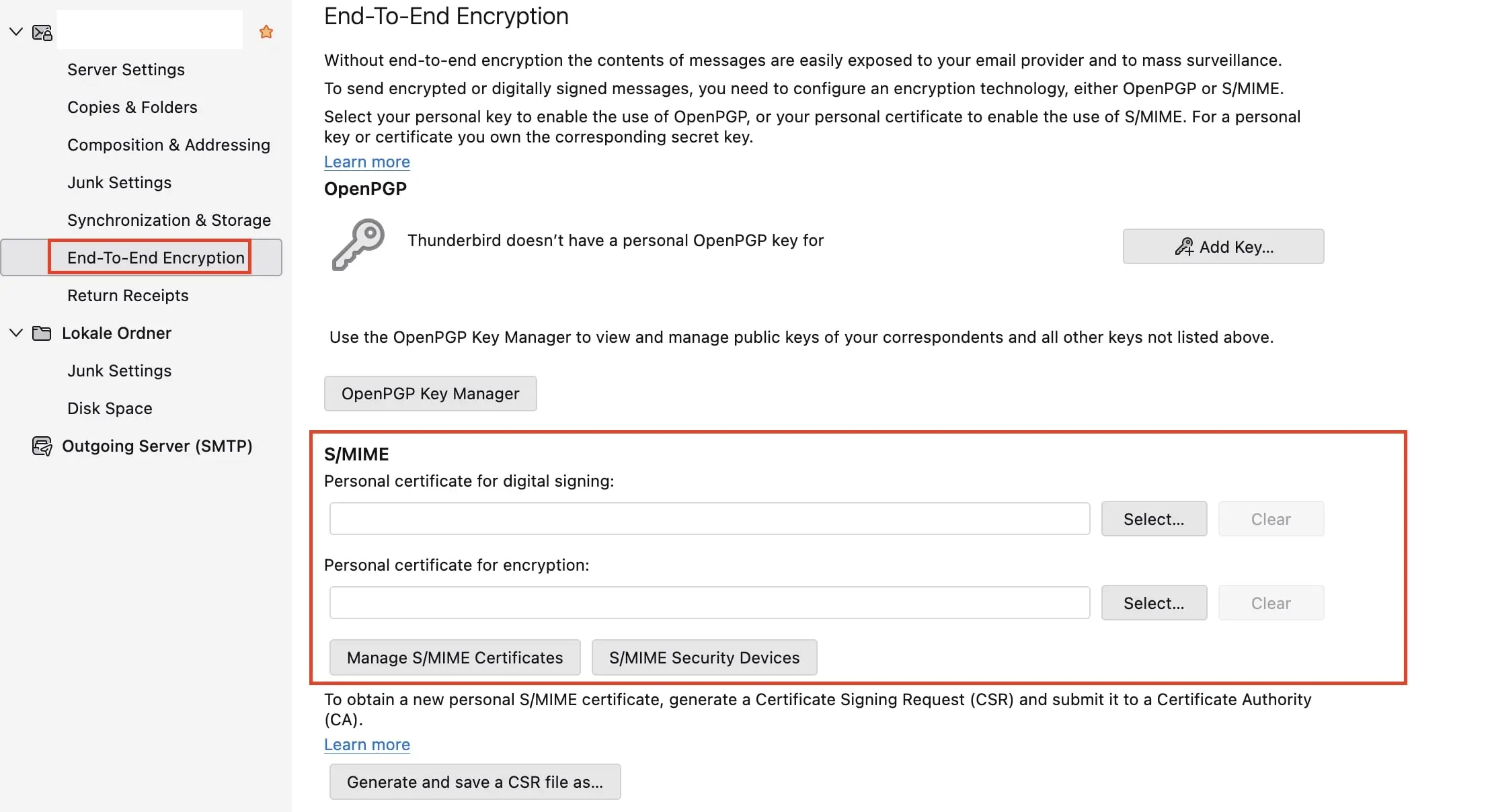Image resolution: width=1490 pixels, height=812 pixels.
Task: Select the orange star next to account name
Action: [x=266, y=31]
